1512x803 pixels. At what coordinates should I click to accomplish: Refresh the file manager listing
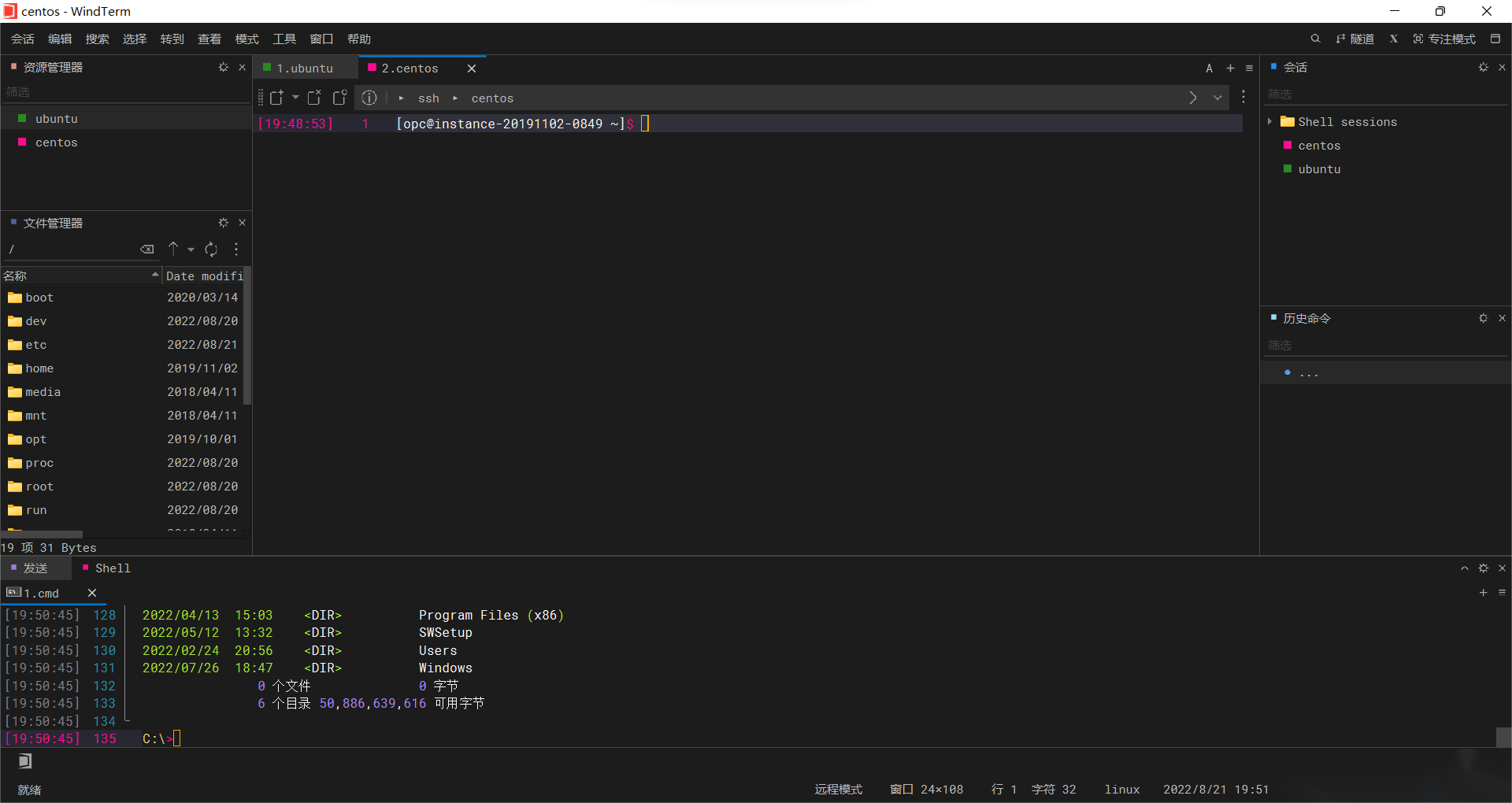(211, 250)
